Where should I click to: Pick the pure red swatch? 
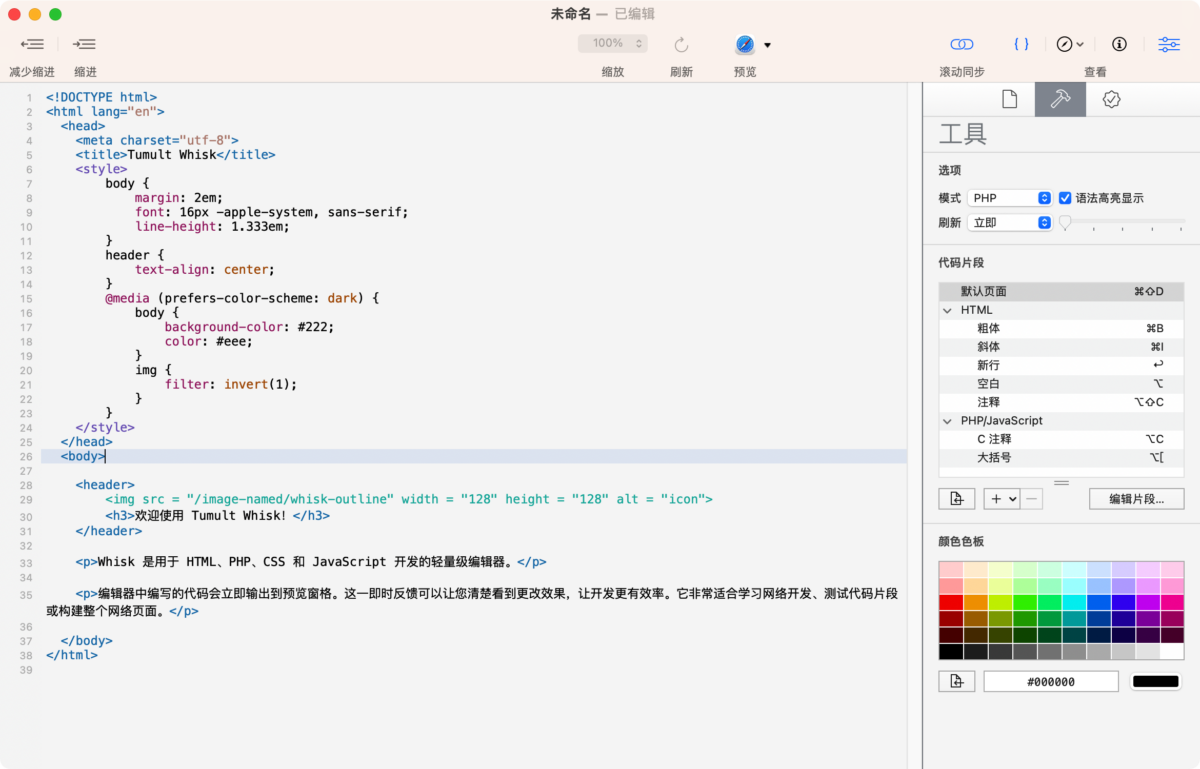point(951,602)
